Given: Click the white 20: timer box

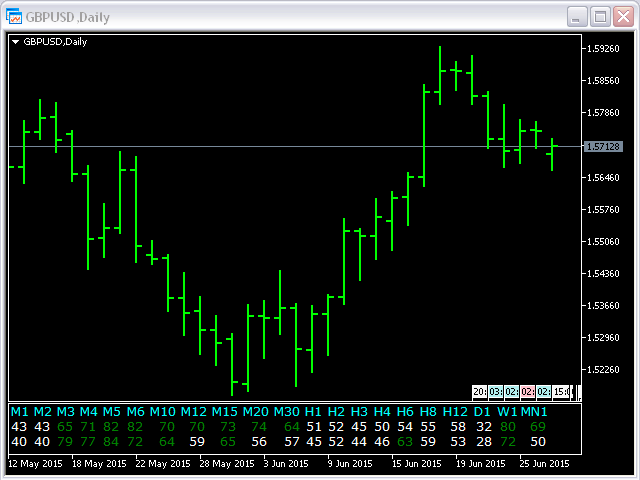Looking at the screenshot, I should pos(479,391).
